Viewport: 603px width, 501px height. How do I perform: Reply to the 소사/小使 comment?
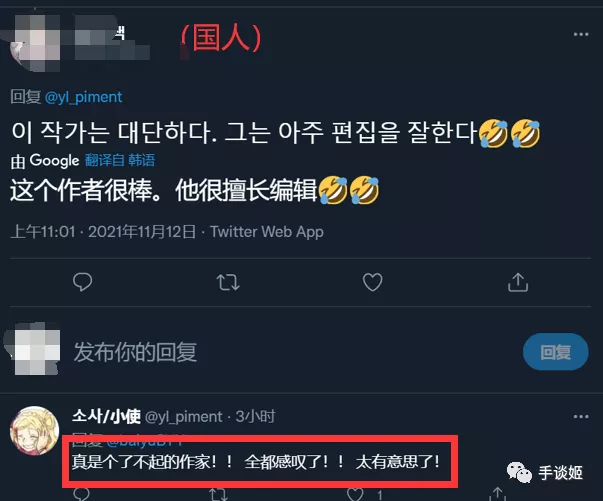click(x=82, y=494)
